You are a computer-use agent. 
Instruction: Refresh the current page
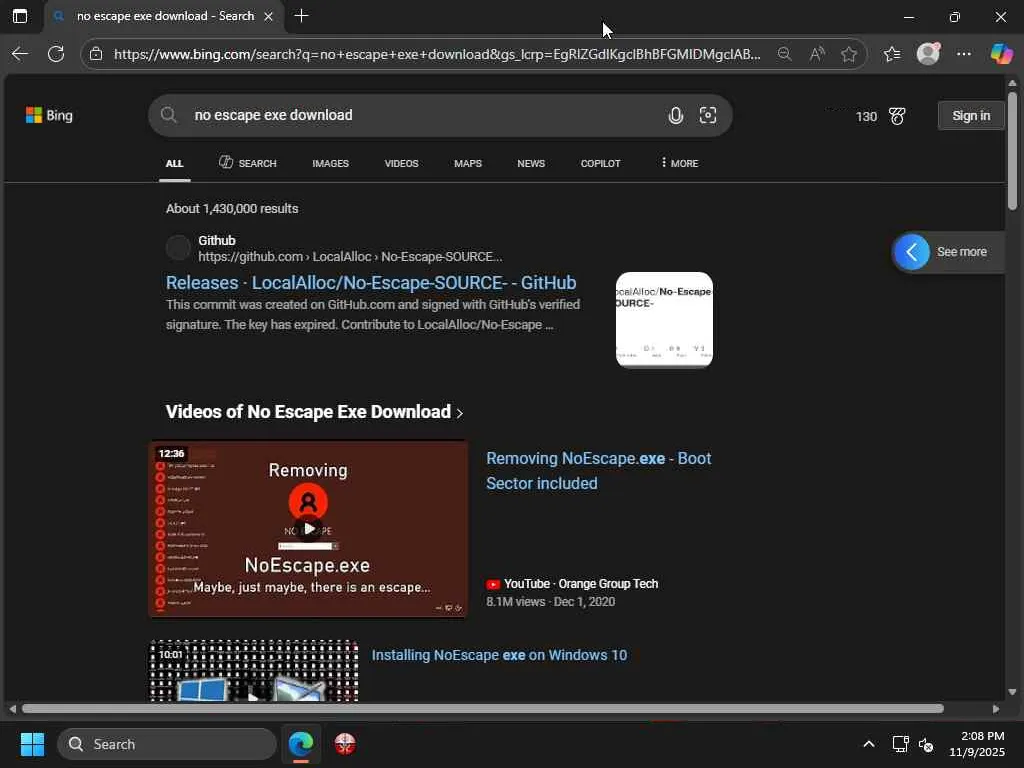56,54
